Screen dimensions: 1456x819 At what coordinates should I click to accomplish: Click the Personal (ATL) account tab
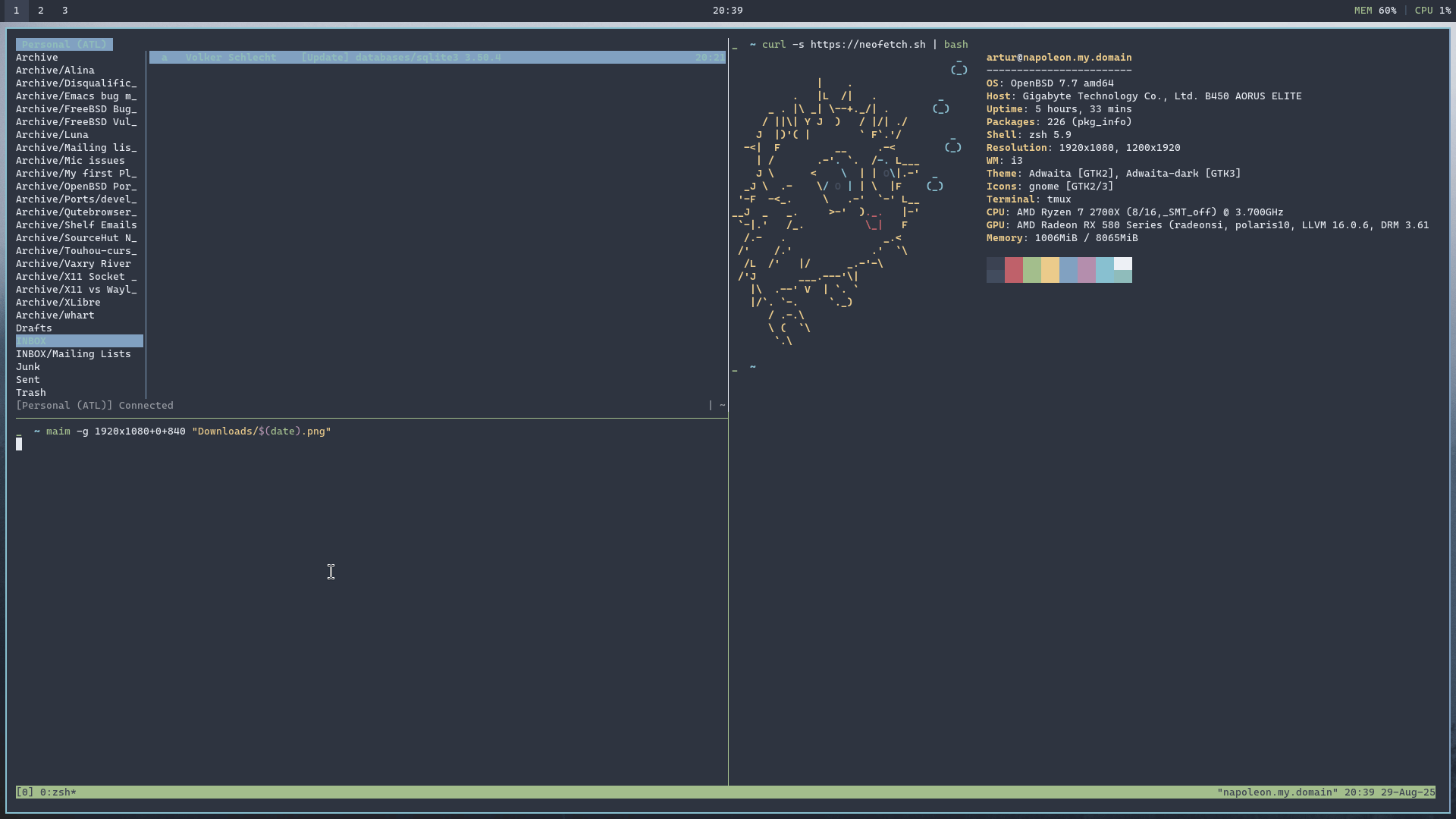pos(64,45)
